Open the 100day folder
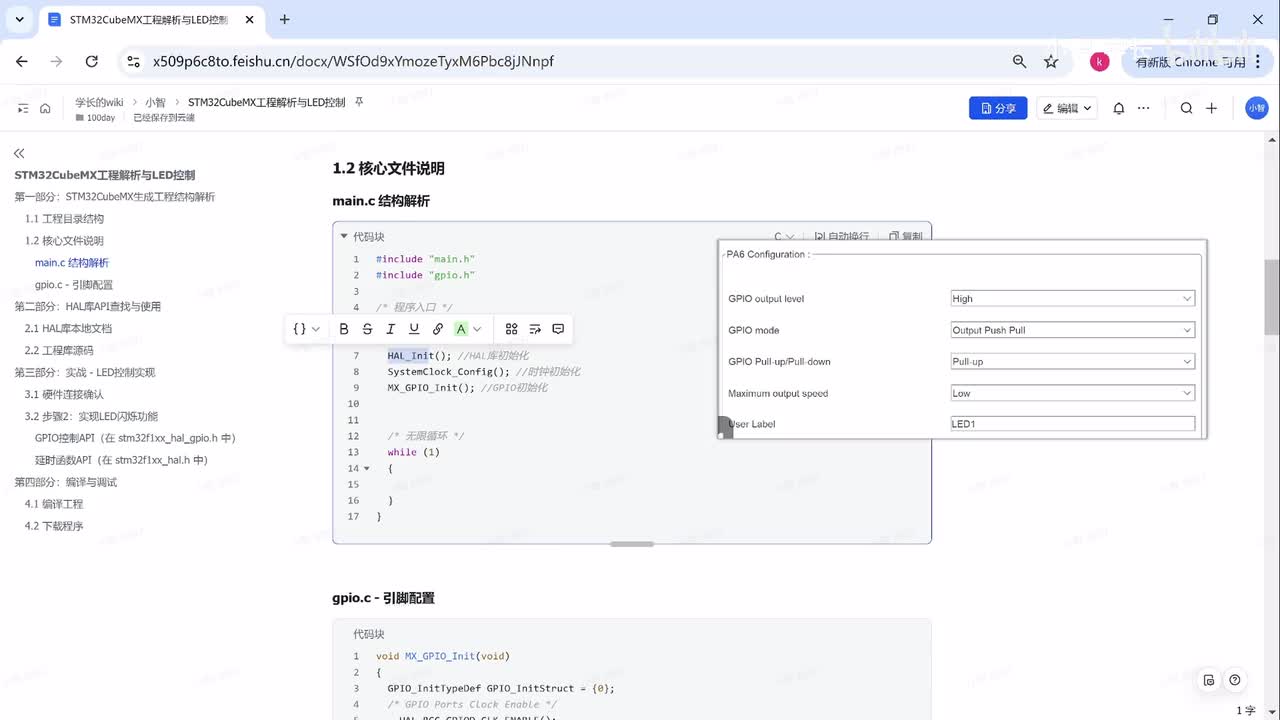Viewport: 1280px width, 720px height. click(95, 118)
